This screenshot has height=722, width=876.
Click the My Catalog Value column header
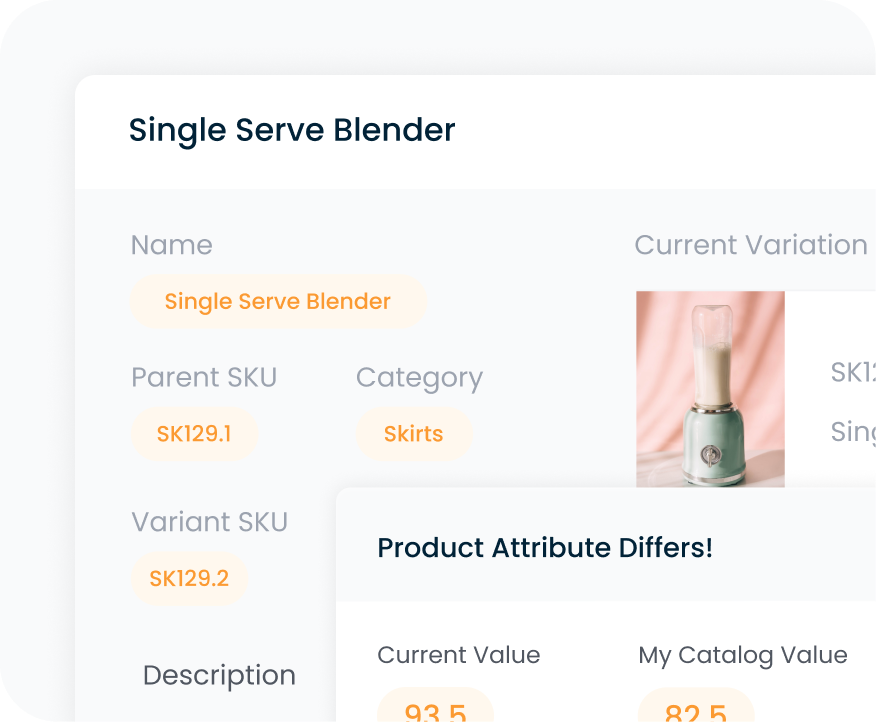pyautogui.click(x=743, y=655)
